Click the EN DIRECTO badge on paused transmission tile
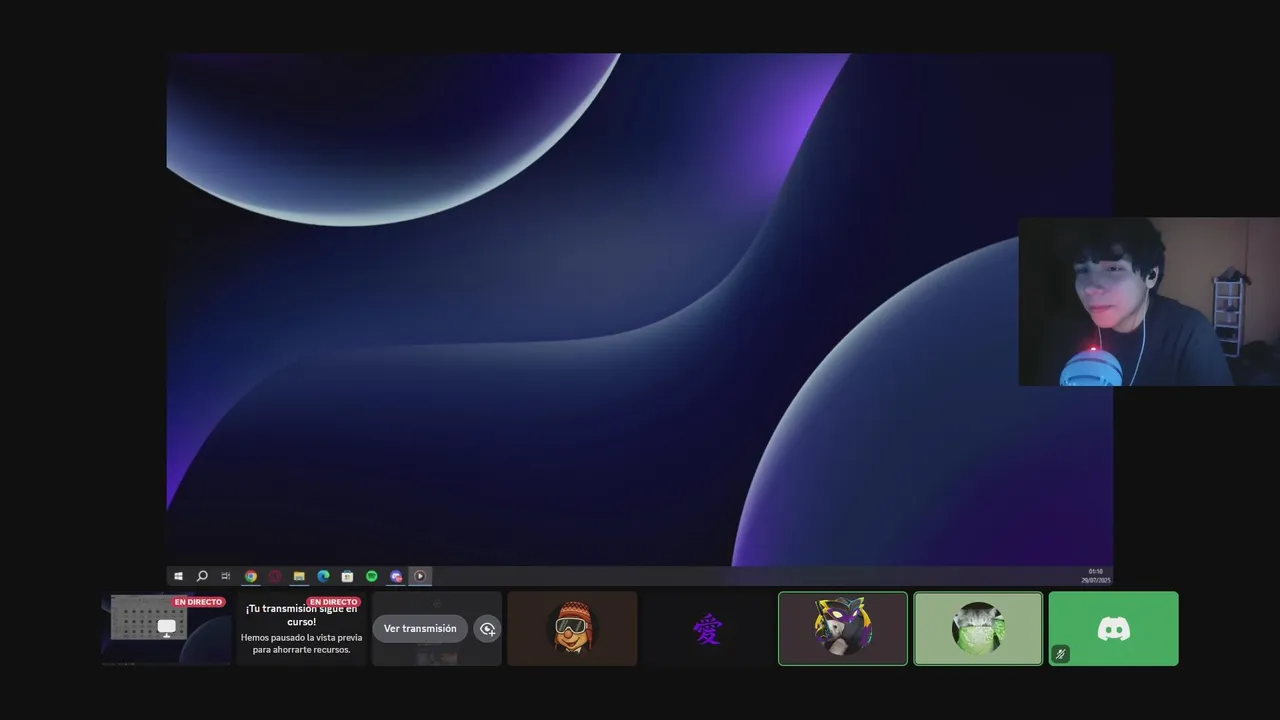 point(334,602)
